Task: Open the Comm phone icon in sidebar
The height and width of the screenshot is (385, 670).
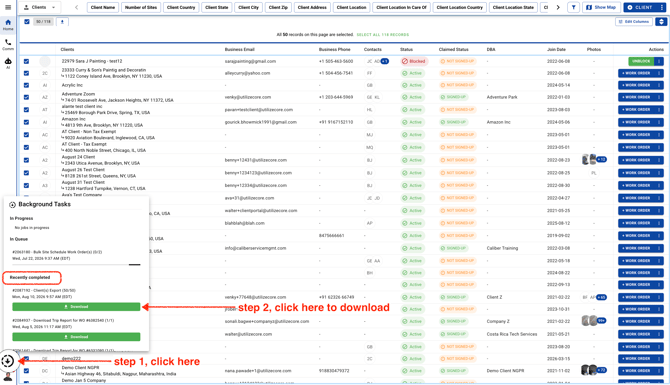Action: pos(8,44)
